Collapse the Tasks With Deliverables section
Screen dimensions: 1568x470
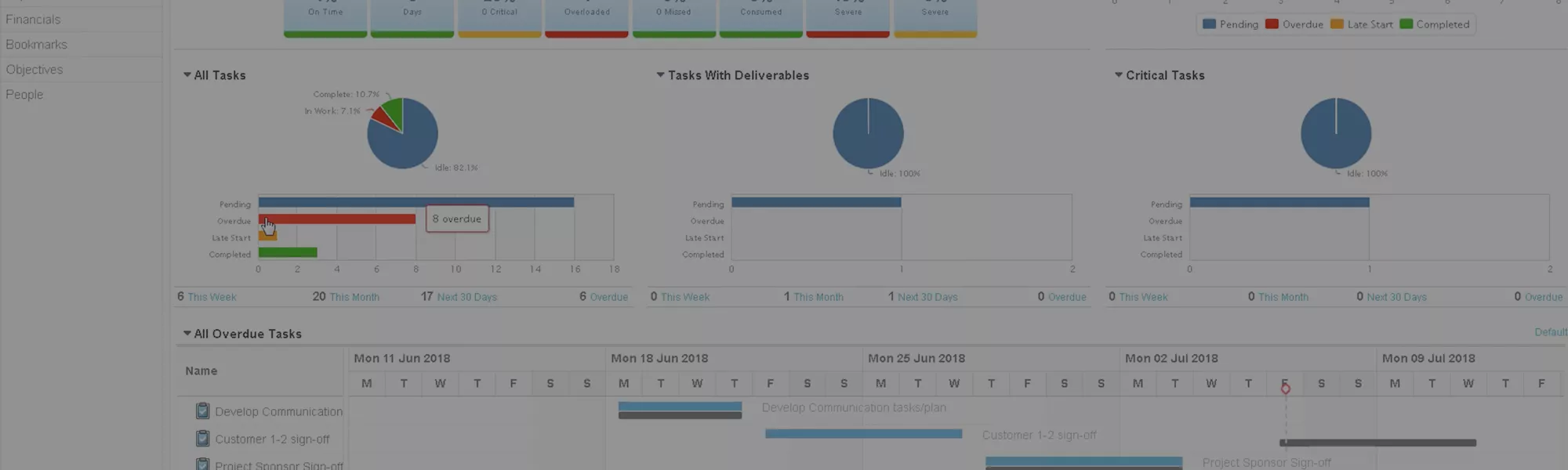click(661, 75)
